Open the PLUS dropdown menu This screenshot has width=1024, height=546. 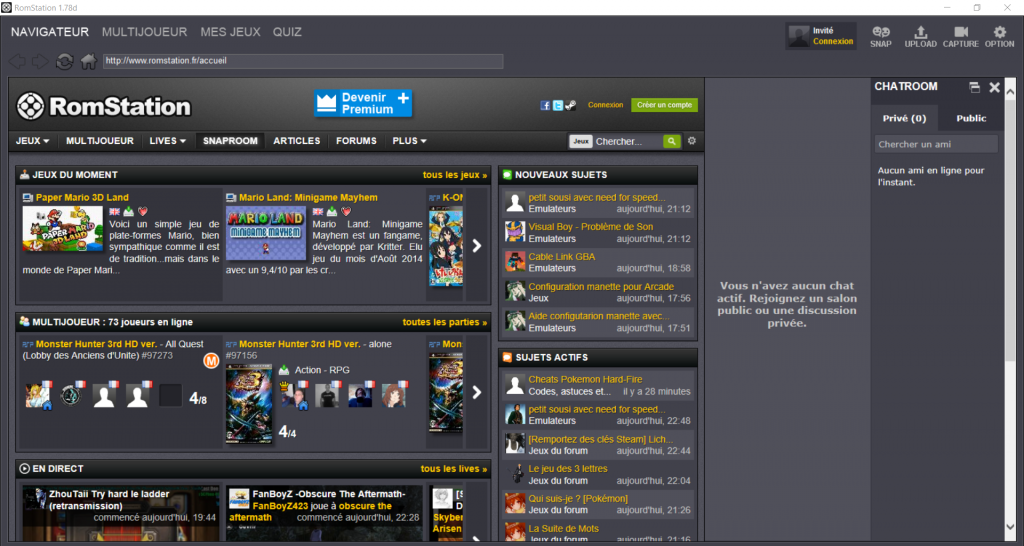pyautogui.click(x=409, y=141)
